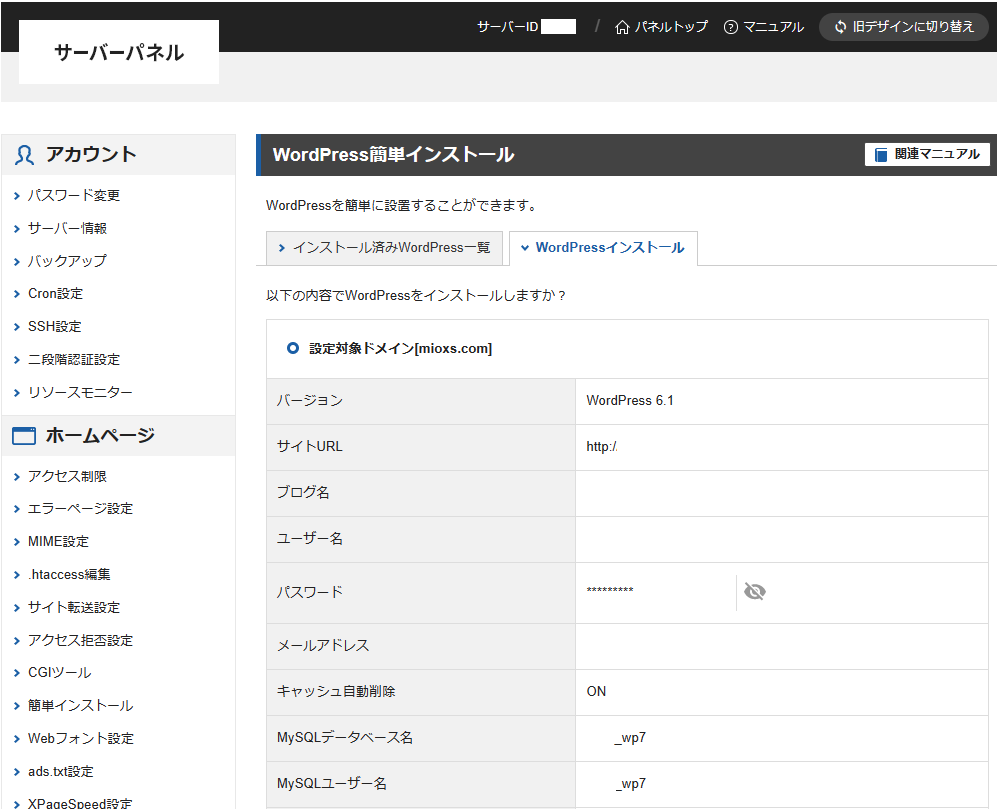Open エラーページ設定
Screen dimensions: 997x809
[80, 509]
